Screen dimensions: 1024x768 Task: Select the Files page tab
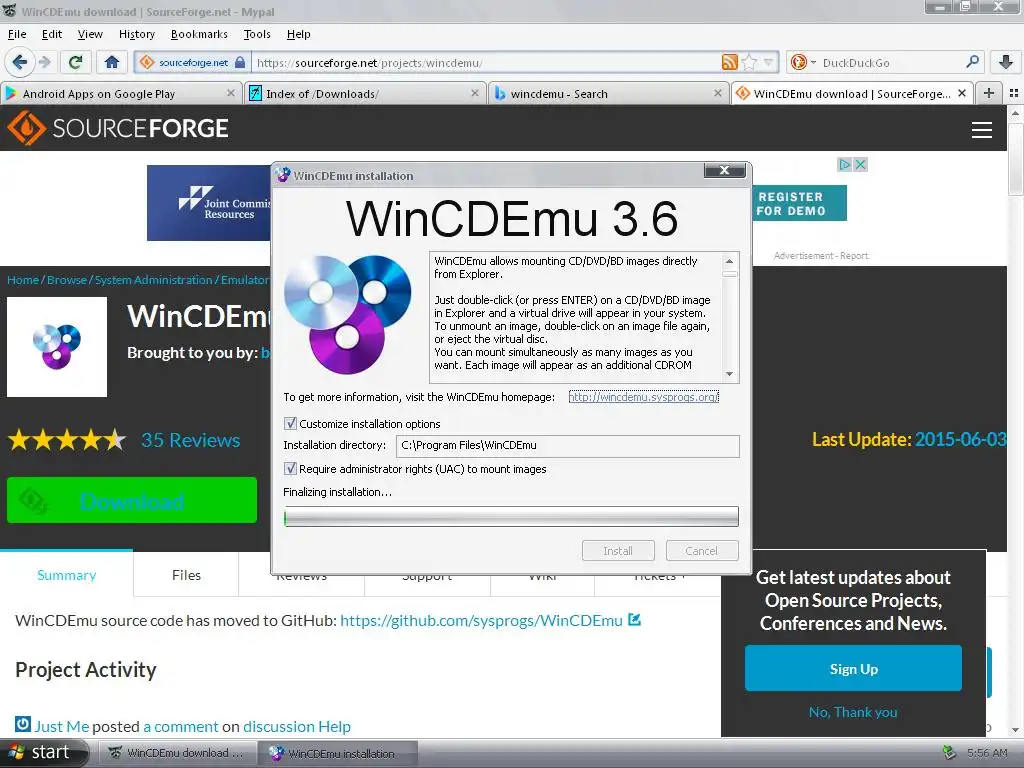pos(186,575)
